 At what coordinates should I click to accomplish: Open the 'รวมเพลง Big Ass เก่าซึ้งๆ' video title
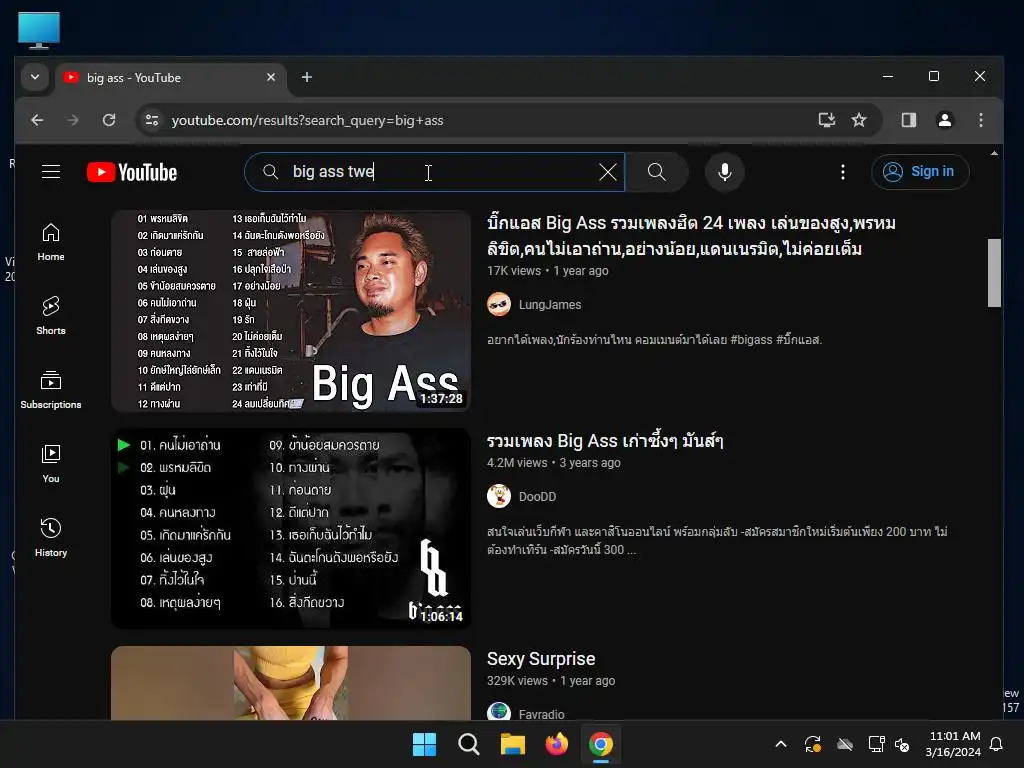tap(605, 441)
